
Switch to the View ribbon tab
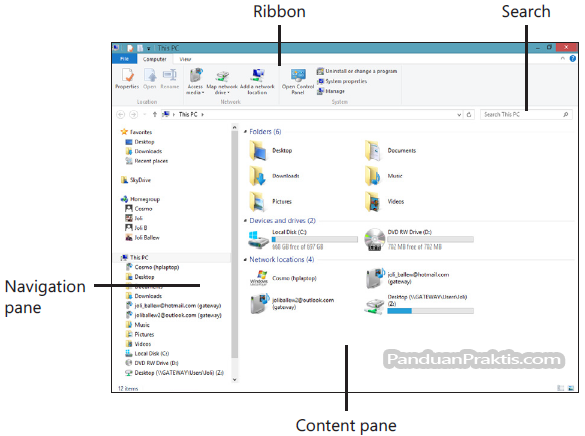pos(185,59)
